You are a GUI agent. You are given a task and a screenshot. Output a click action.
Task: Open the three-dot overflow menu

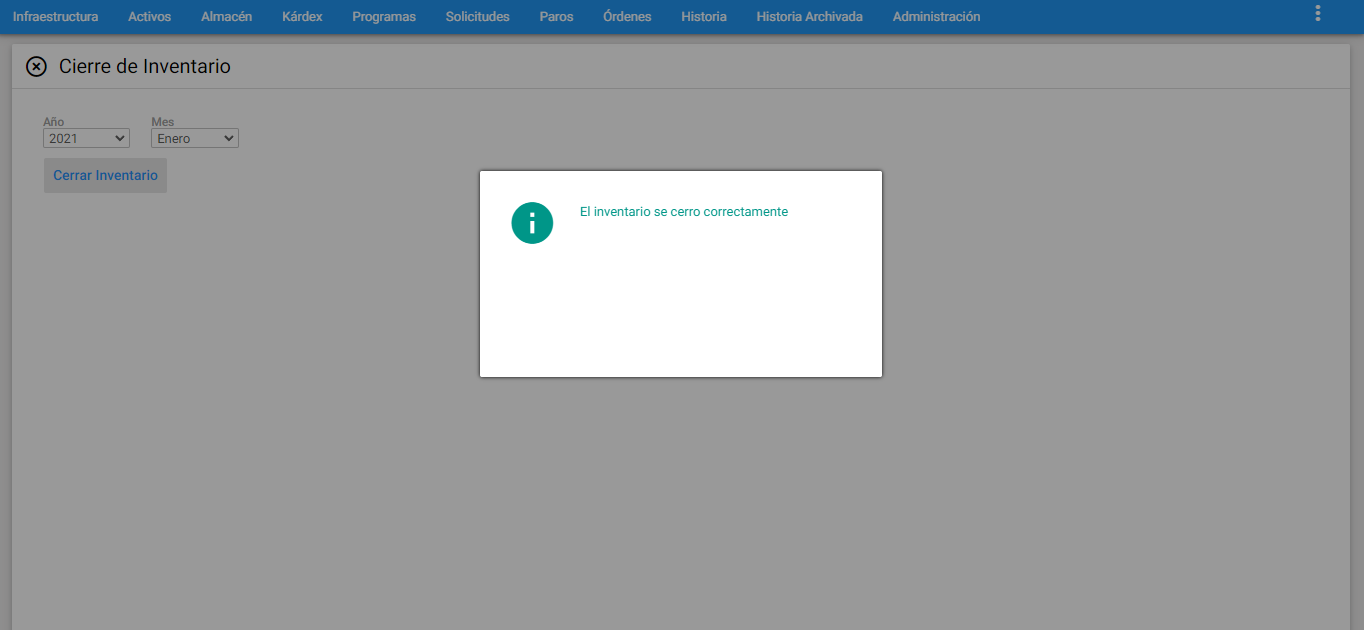1318,14
